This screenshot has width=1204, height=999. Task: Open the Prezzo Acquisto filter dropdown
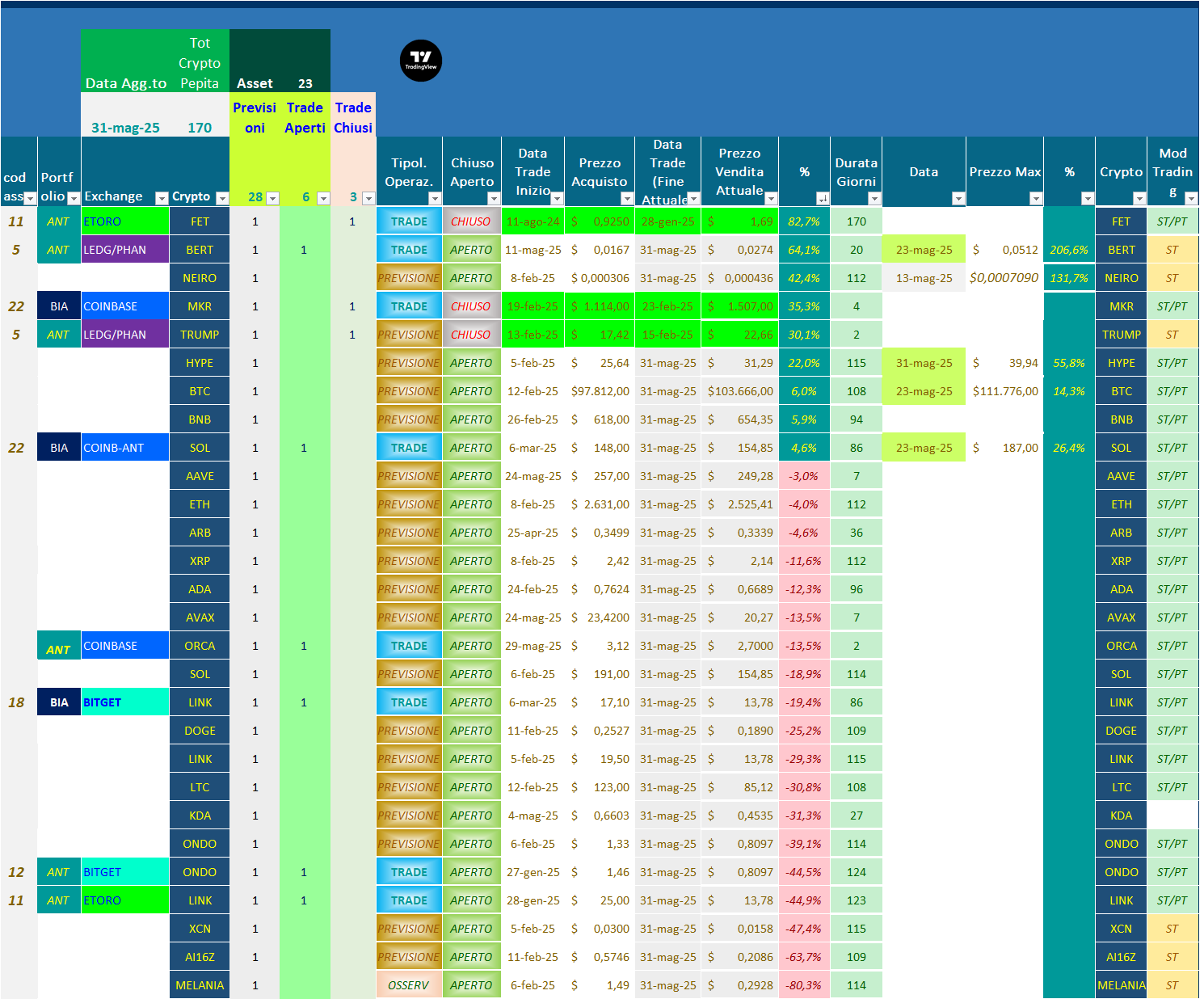point(626,199)
